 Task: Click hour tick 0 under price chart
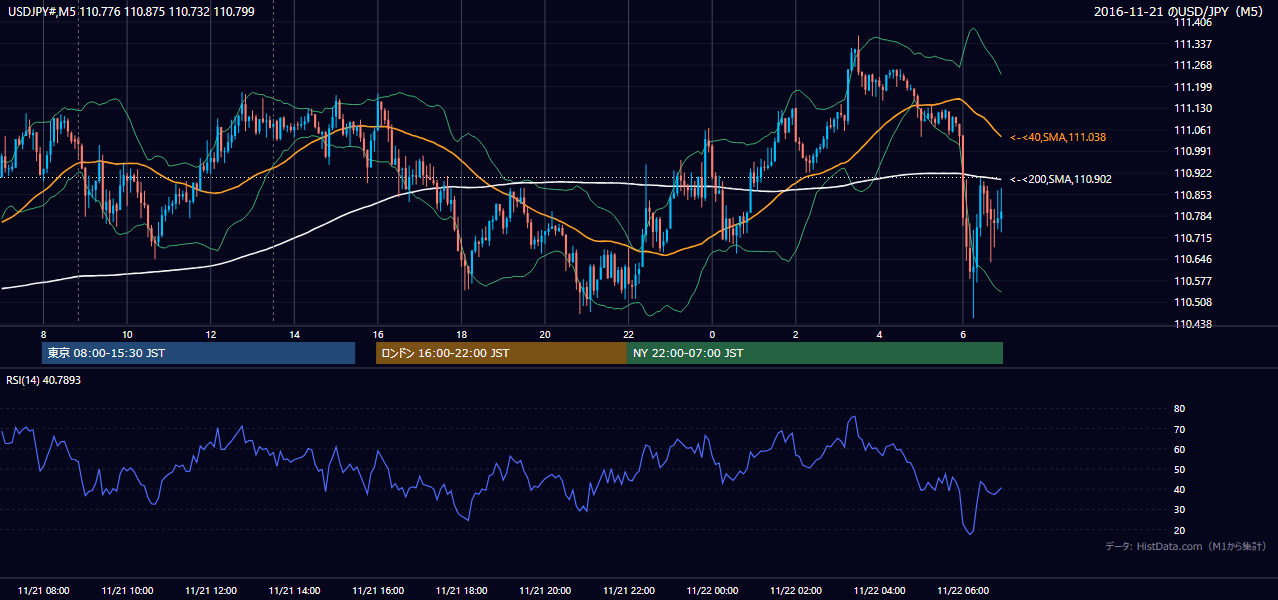(x=712, y=333)
